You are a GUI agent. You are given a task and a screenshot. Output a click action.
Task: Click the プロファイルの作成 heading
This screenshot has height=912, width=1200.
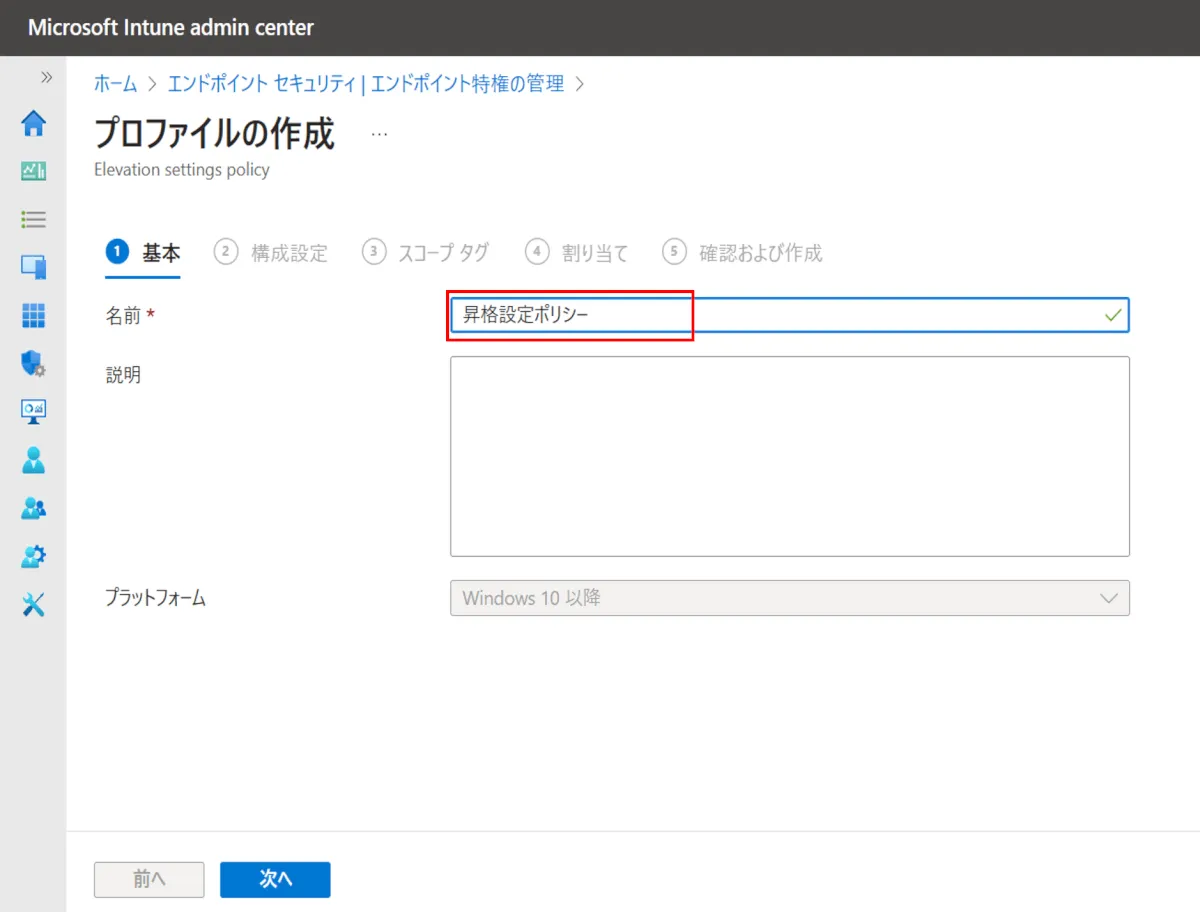[x=214, y=133]
